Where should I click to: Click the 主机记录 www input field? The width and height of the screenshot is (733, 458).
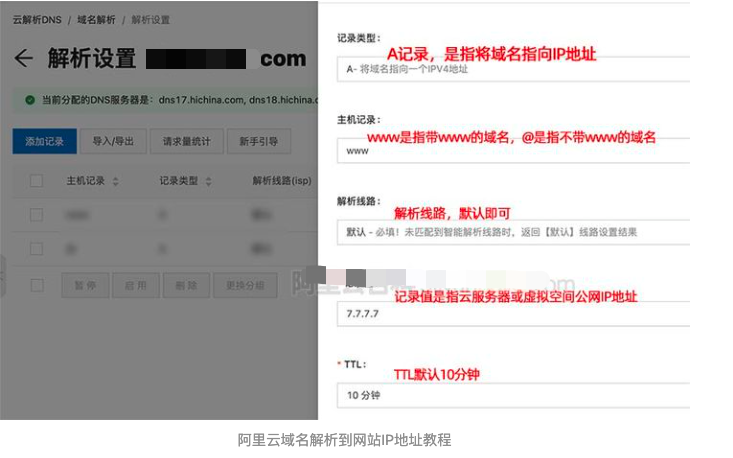[x=513, y=150]
